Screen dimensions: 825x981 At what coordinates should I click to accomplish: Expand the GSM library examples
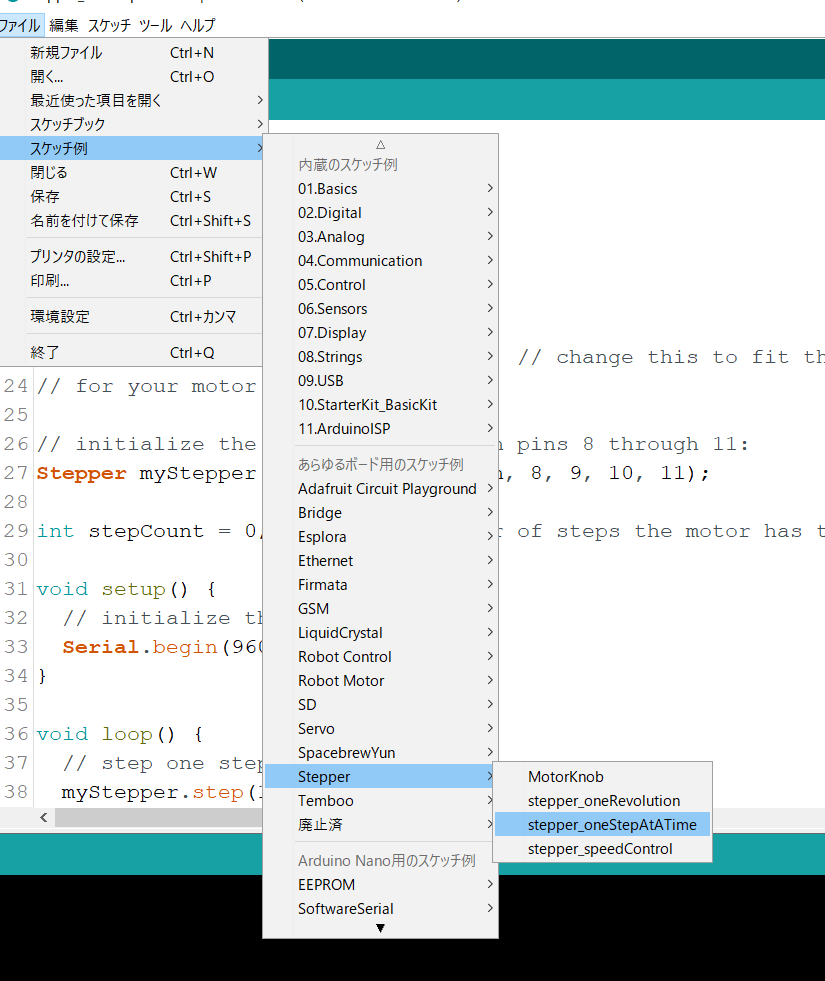(x=380, y=608)
